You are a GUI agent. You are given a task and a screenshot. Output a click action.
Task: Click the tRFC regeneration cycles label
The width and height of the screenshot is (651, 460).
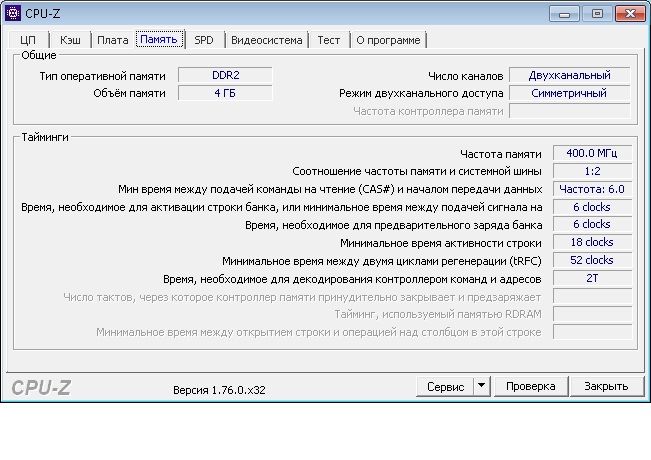point(382,261)
